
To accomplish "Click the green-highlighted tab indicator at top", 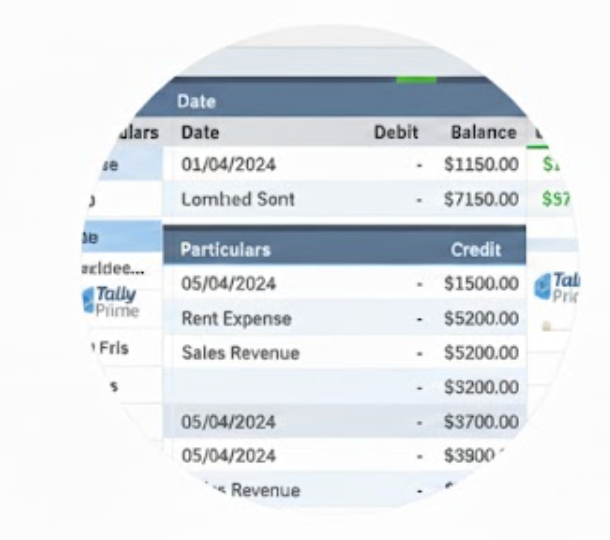I will (416, 78).
